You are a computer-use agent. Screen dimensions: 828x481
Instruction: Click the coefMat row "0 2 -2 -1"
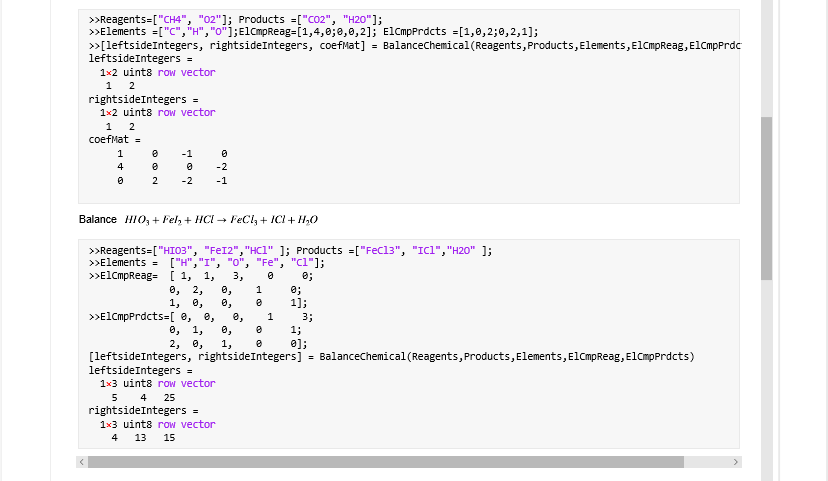[x=172, y=181]
